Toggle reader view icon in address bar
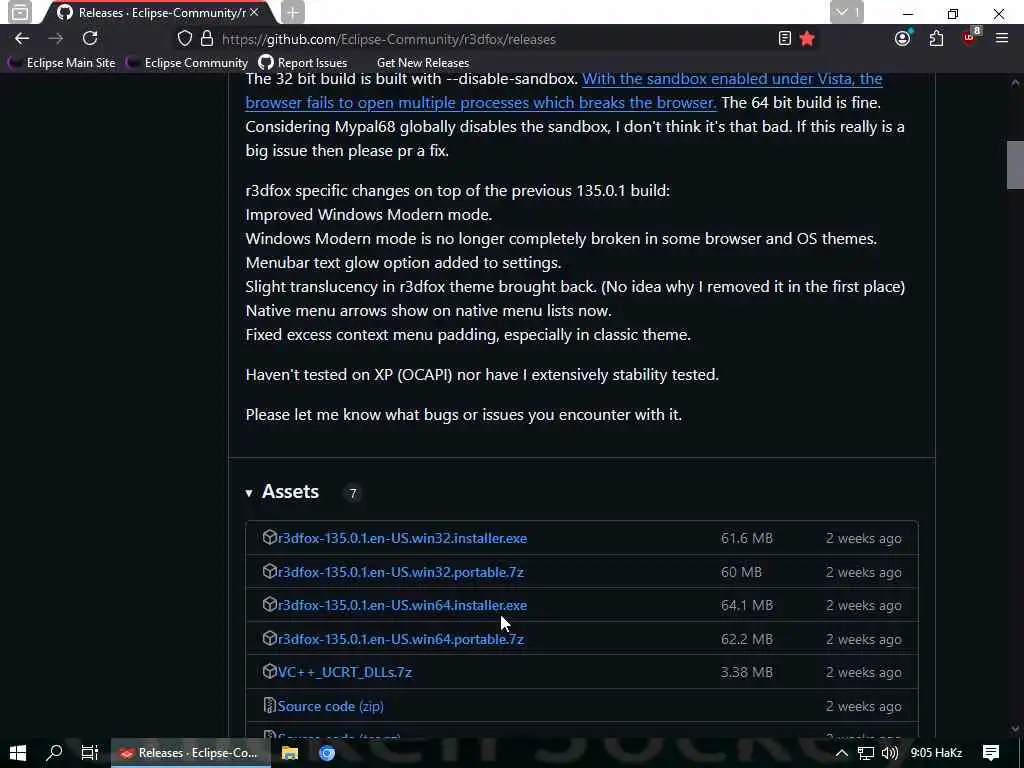Viewport: 1024px width, 768px height. (785, 39)
